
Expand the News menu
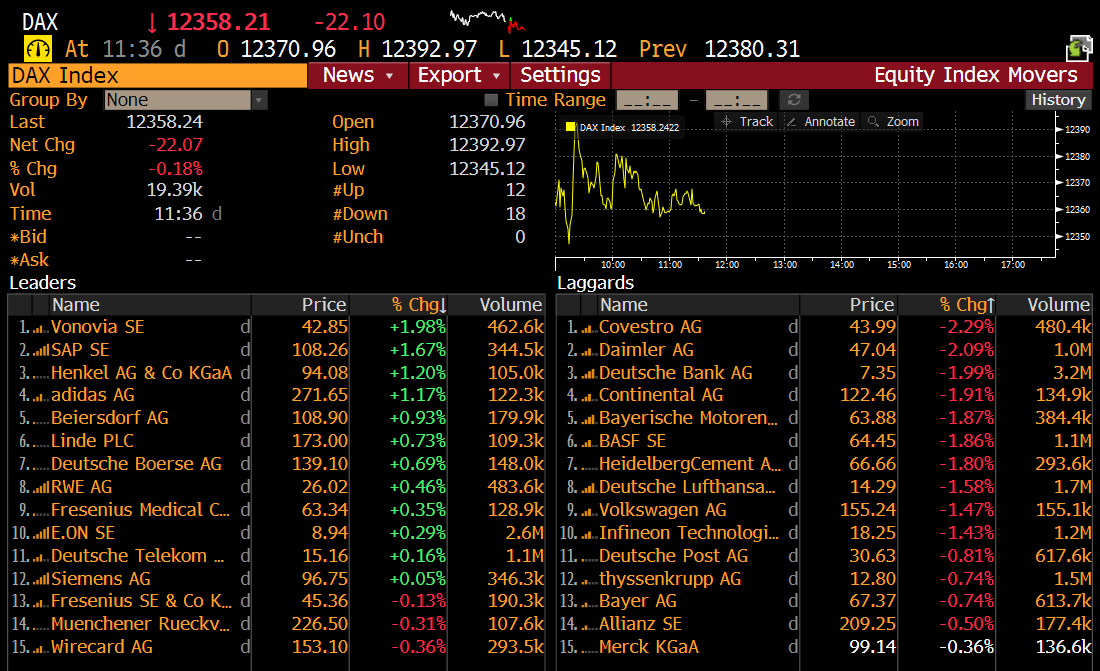(357, 75)
